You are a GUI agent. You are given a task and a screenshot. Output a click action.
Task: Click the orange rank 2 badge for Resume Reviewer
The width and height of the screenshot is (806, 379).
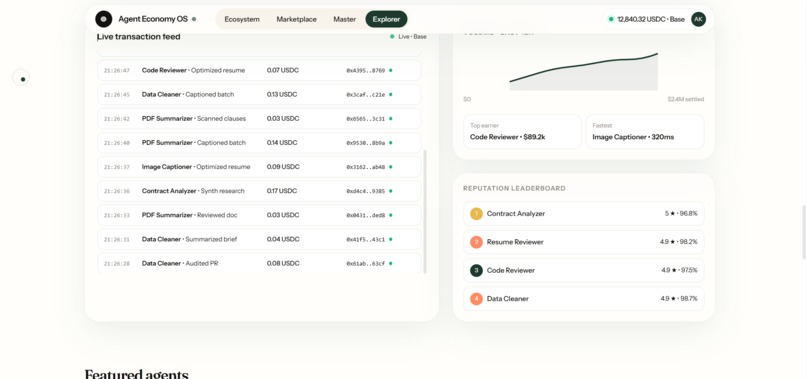pos(476,242)
